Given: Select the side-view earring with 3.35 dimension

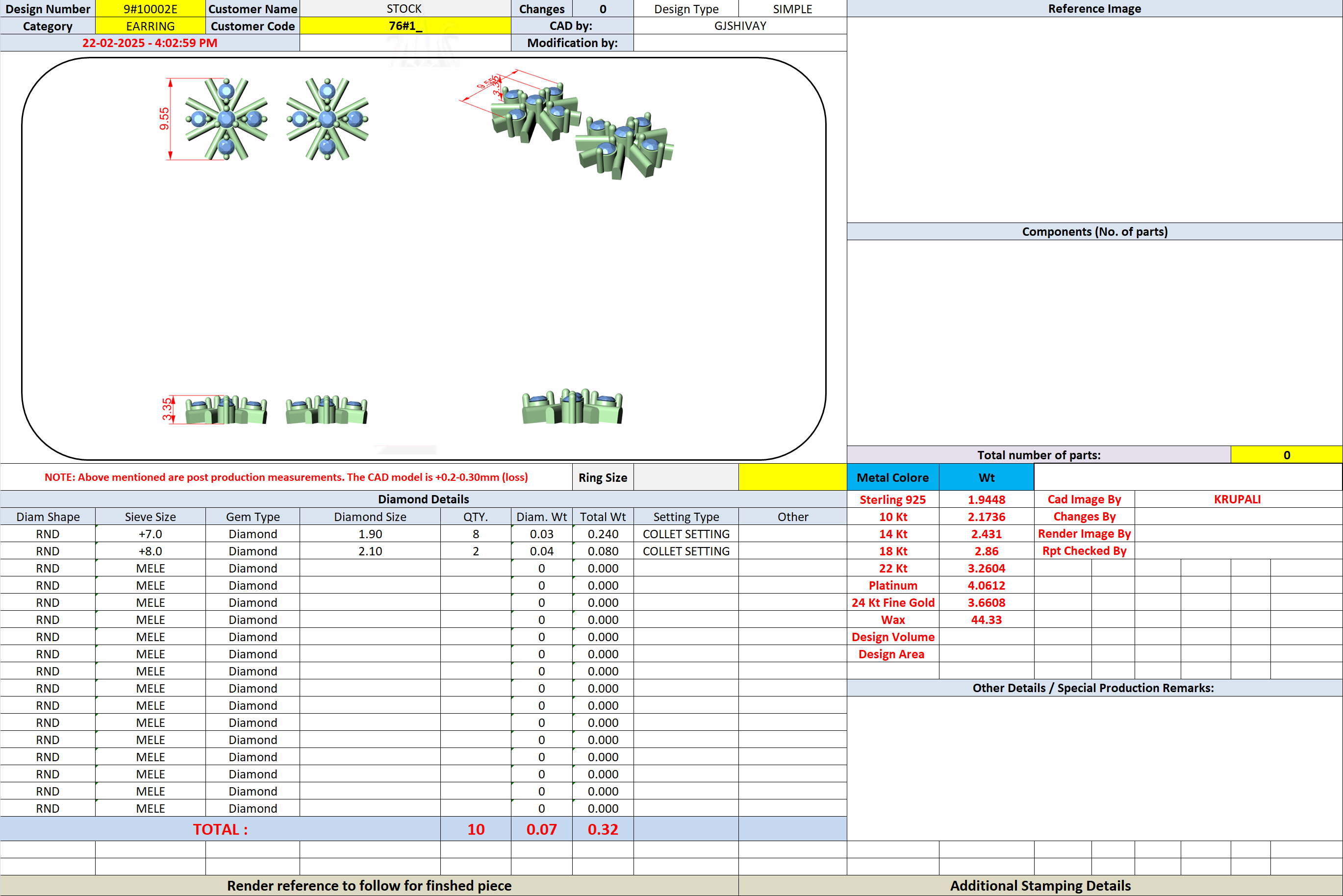Looking at the screenshot, I should (226, 410).
